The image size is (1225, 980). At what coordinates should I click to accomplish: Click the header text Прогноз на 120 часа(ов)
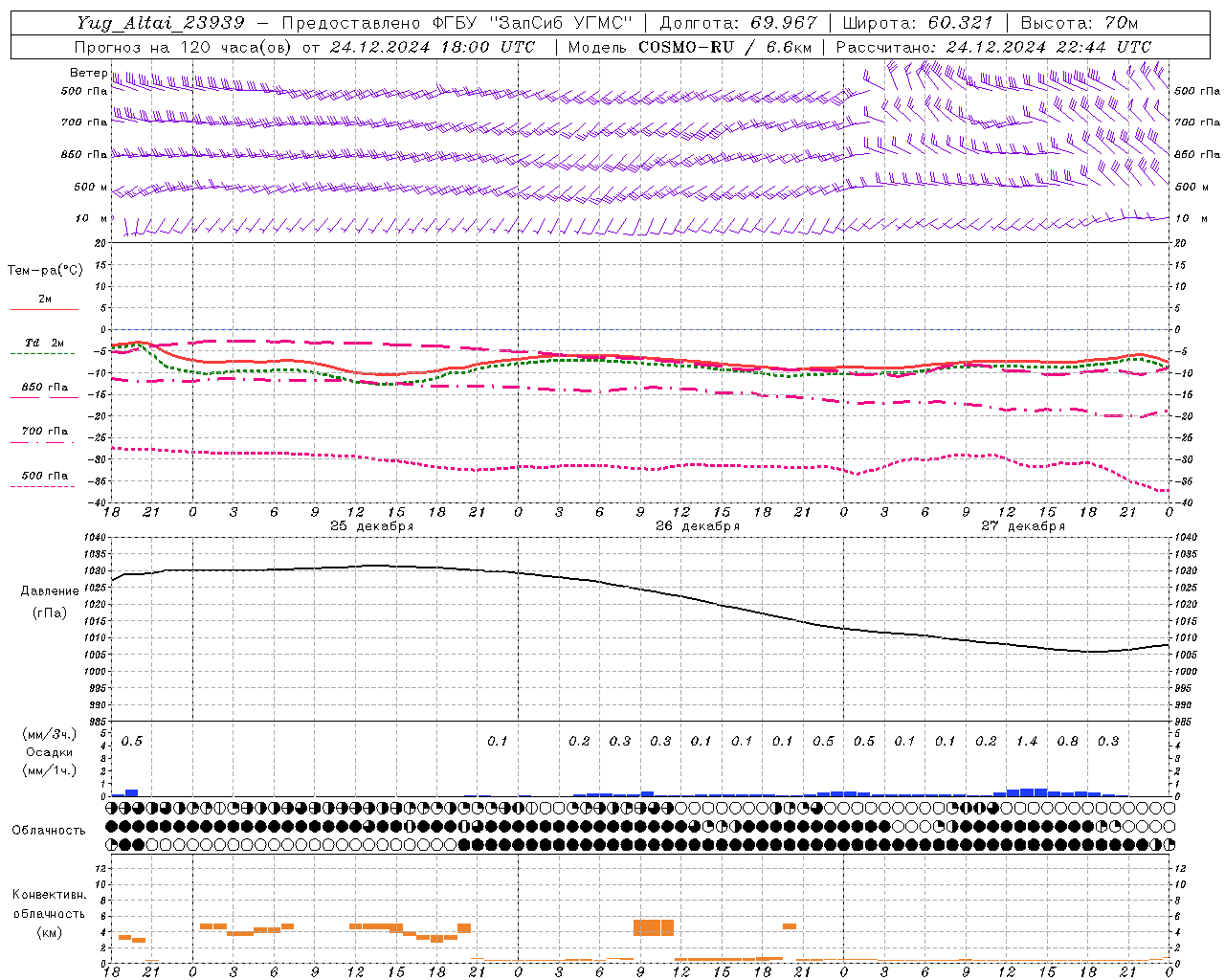pyautogui.click(x=184, y=47)
